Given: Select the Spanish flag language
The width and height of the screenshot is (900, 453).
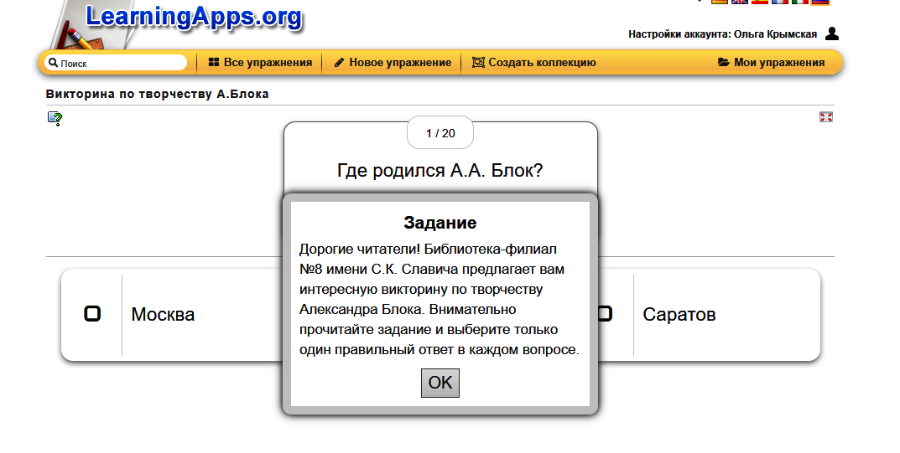Looking at the screenshot, I should click(759, 3).
